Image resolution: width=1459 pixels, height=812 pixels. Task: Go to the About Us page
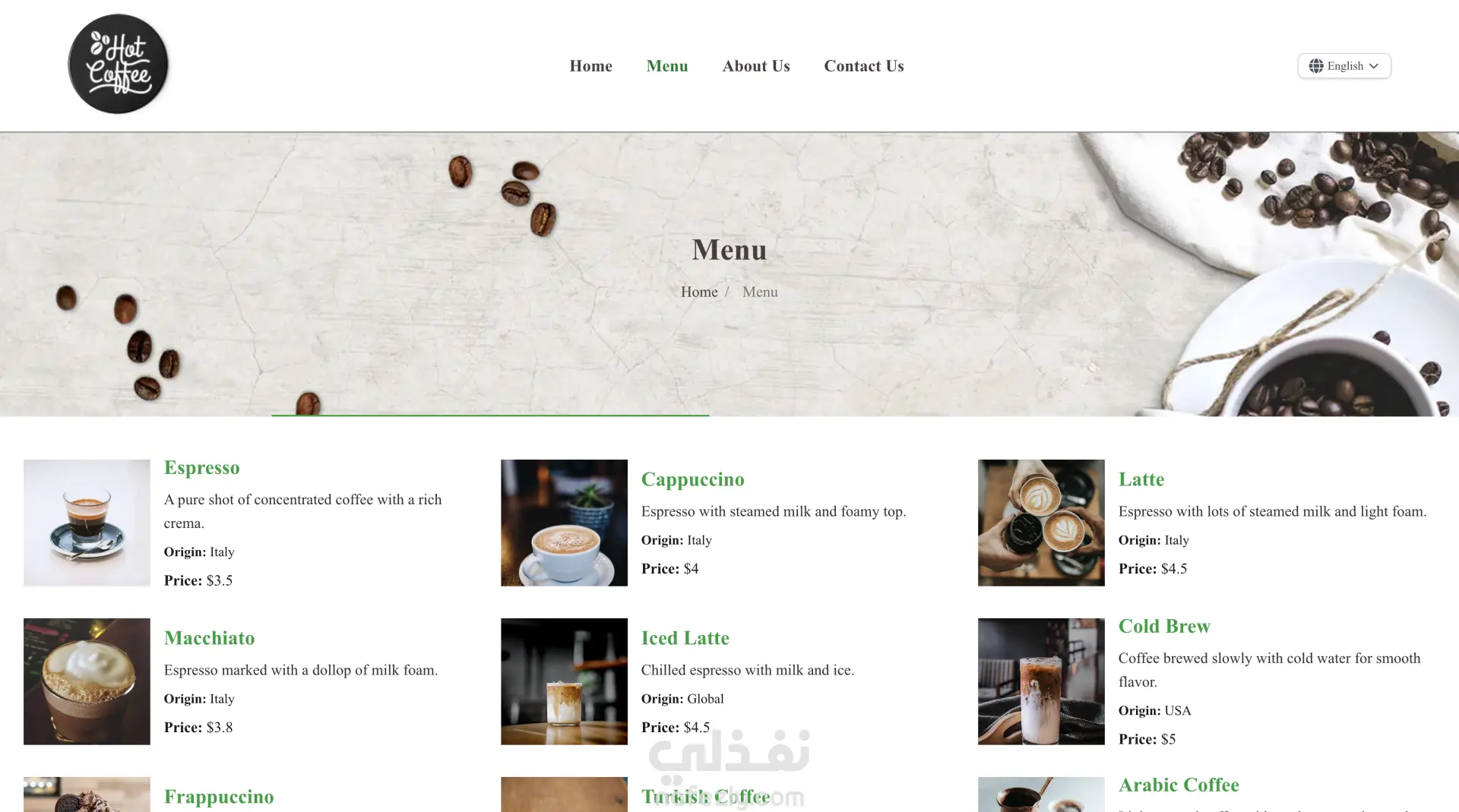756,66
